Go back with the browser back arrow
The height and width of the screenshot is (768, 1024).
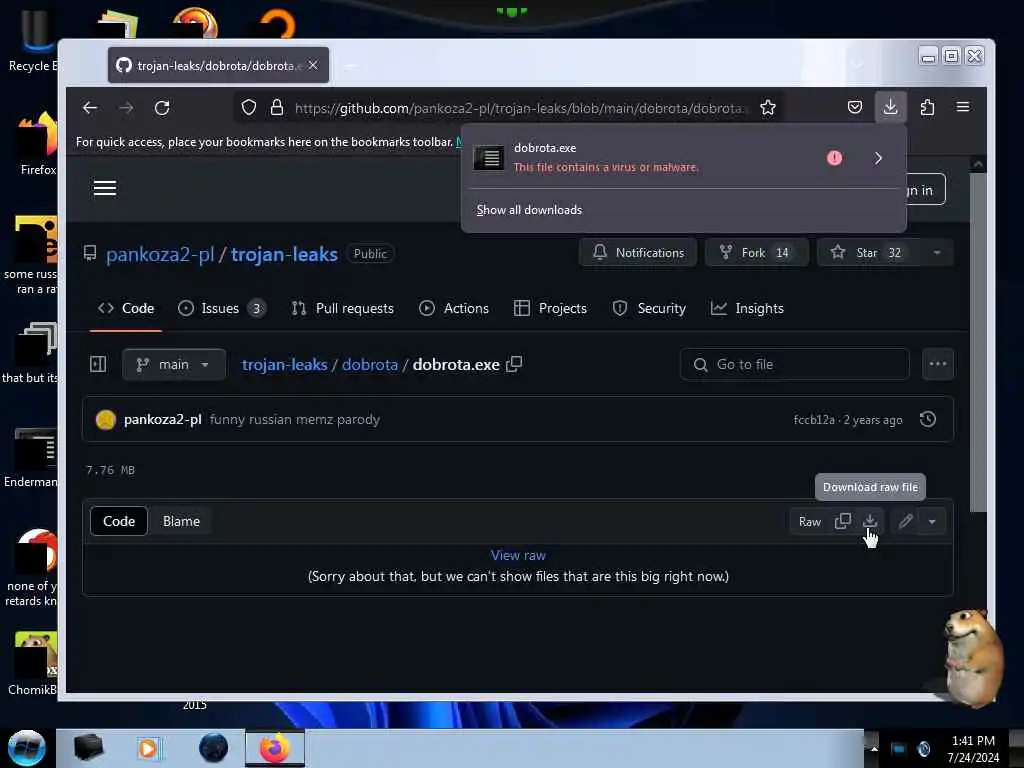click(x=90, y=108)
